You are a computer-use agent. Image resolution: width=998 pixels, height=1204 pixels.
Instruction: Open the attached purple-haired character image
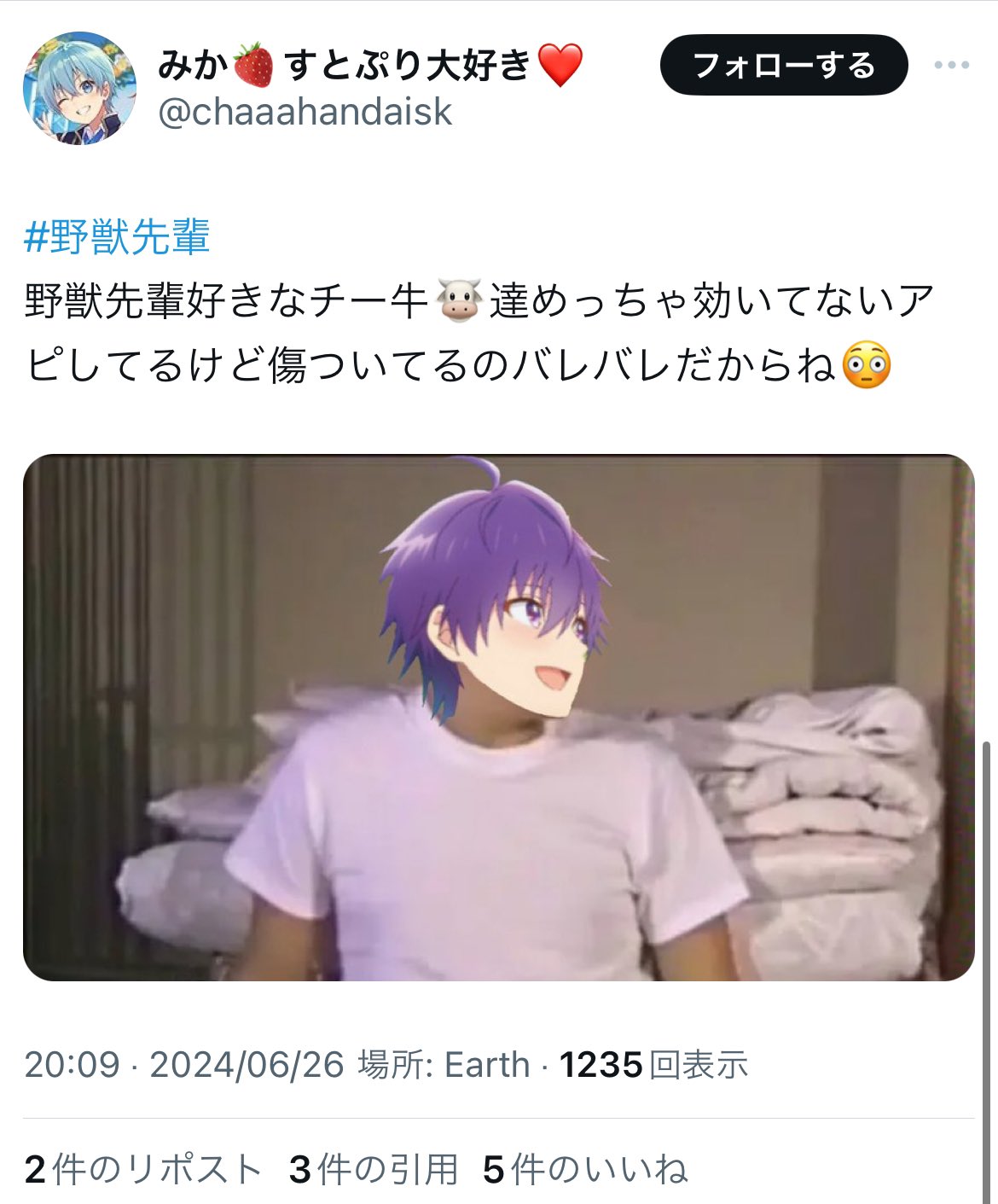pos(499,717)
